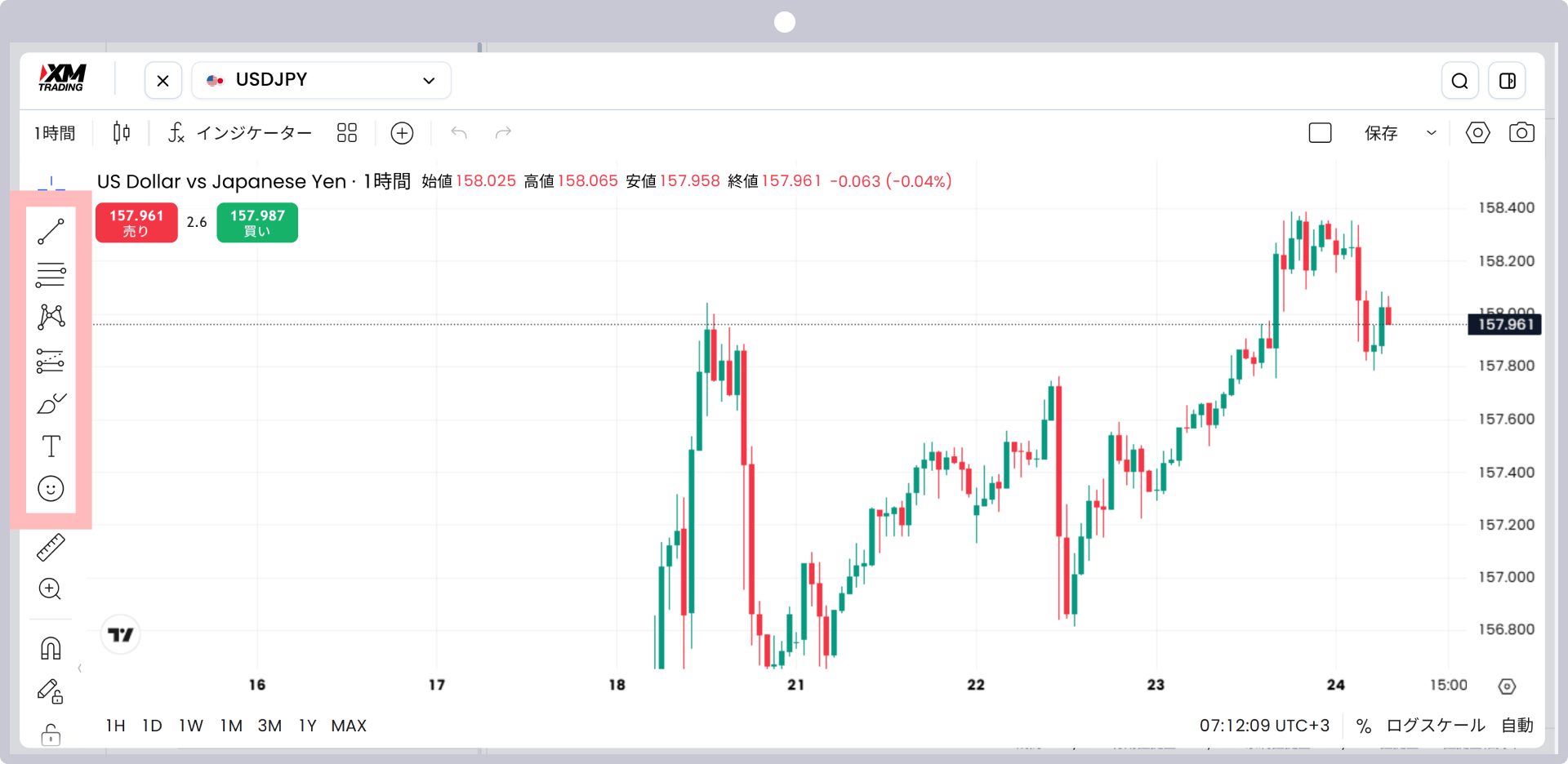Image resolution: width=1568 pixels, height=764 pixels.
Task: Toggle stay in drawing mode pencil-lock
Action: (51, 692)
